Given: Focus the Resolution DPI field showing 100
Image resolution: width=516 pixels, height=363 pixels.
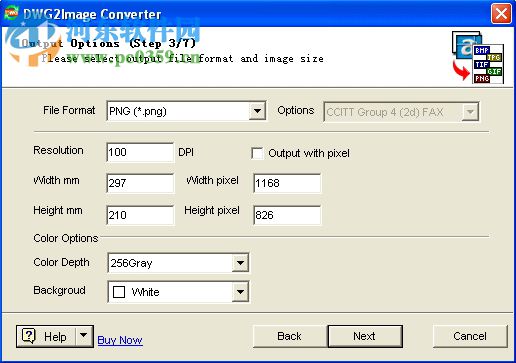Looking at the screenshot, I should [140, 152].
